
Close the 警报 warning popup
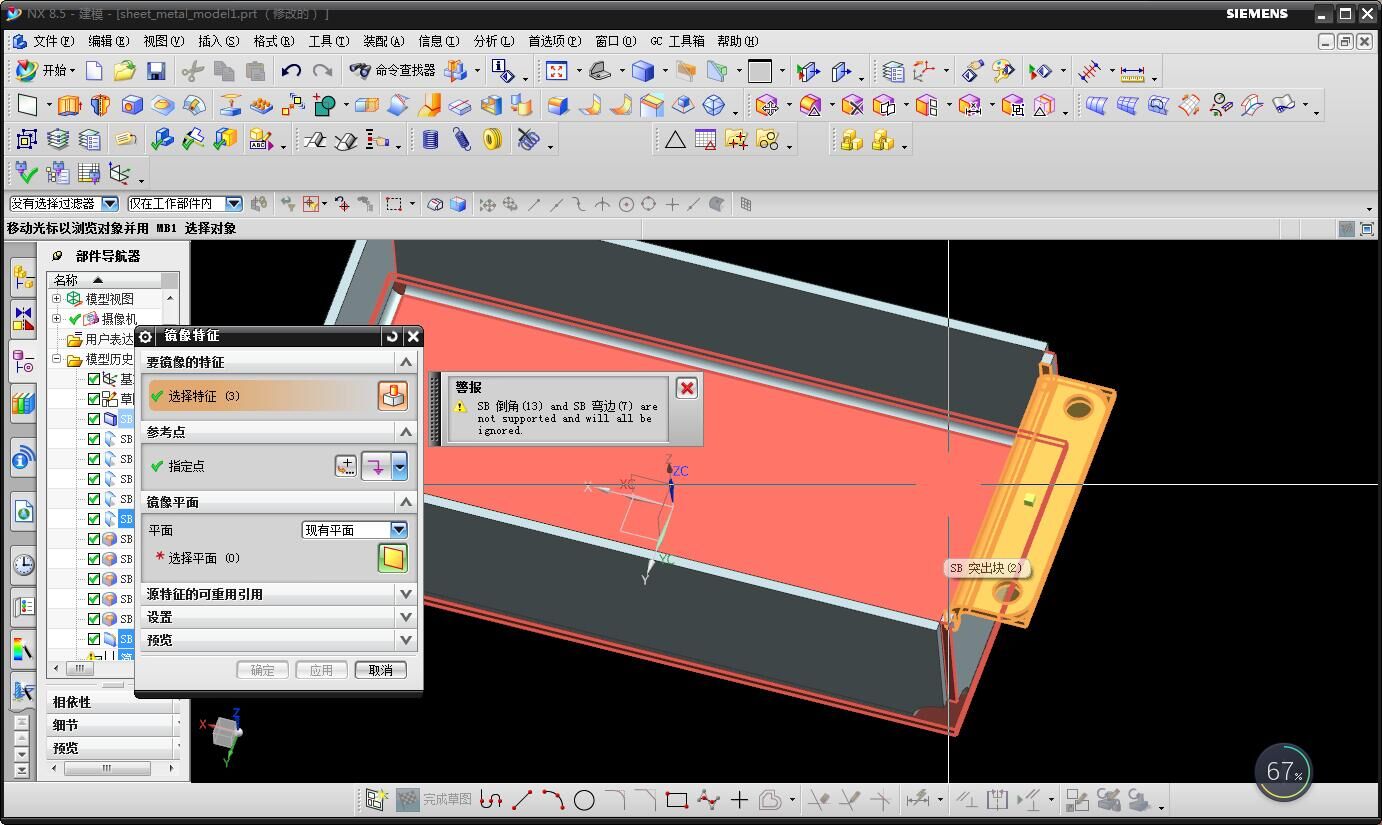687,388
